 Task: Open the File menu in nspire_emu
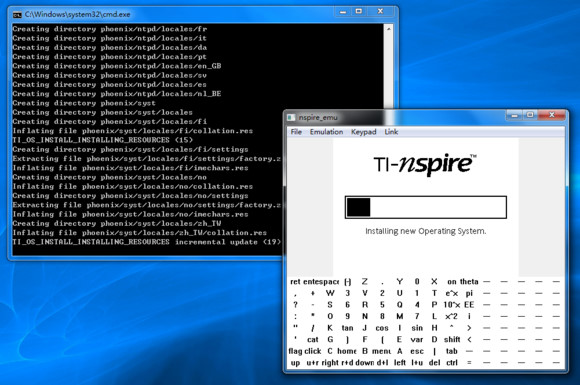pos(296,132)
